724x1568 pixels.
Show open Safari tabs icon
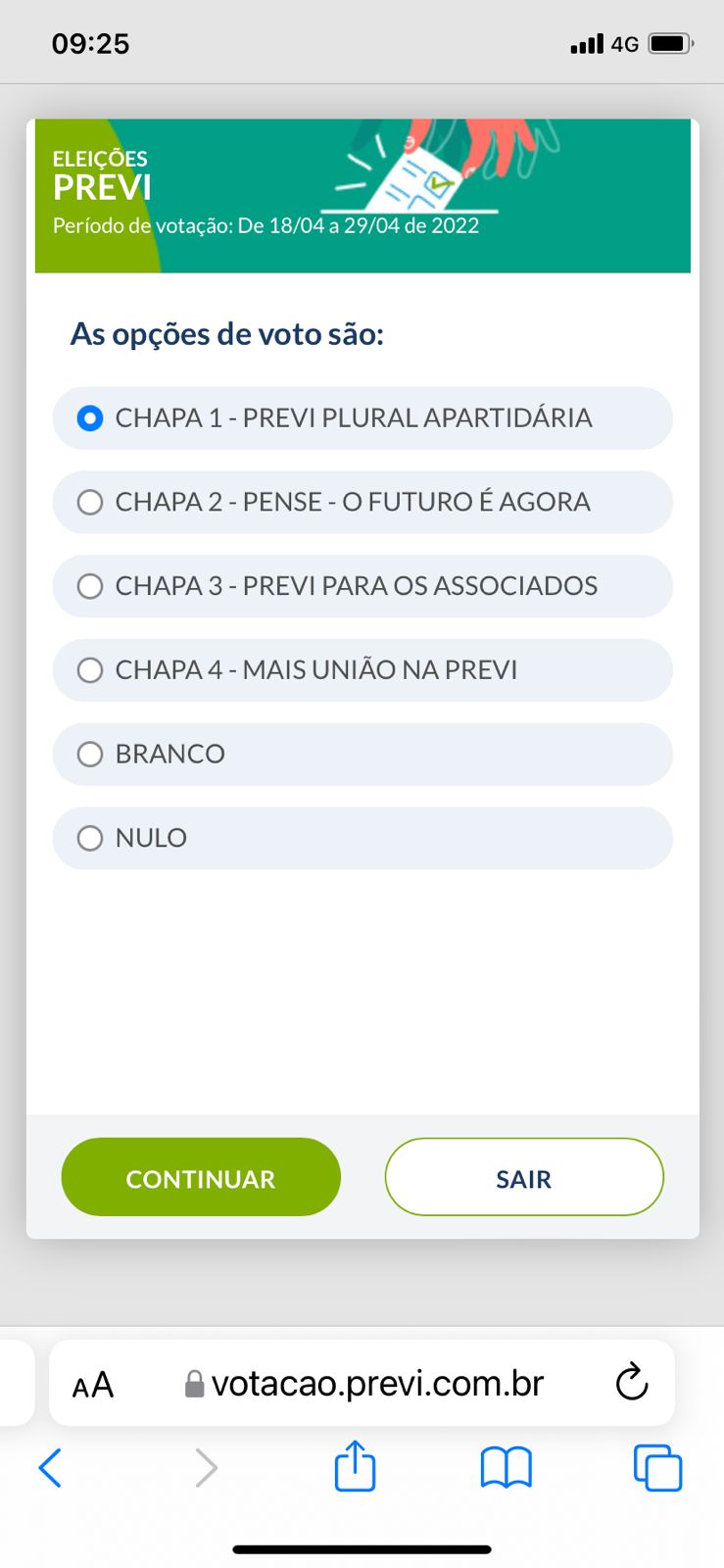pyautogui.click(x=657, y=1467)
